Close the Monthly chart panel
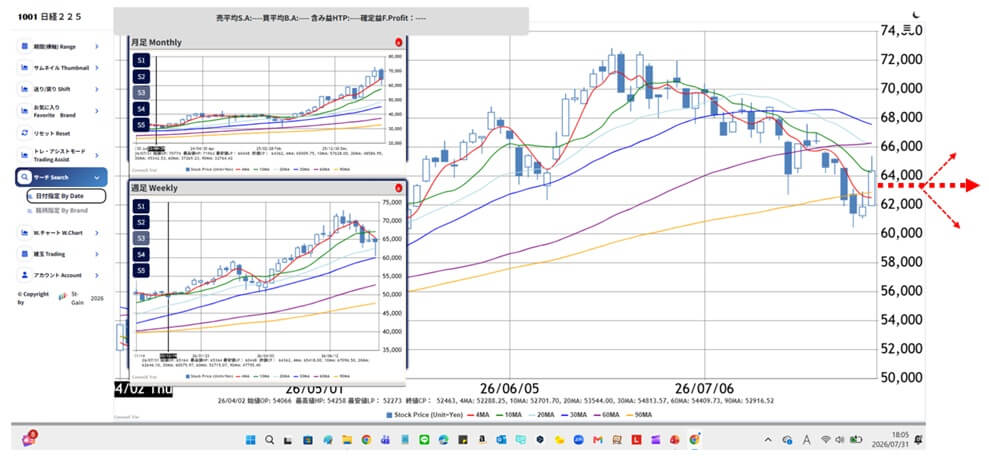 [x=398, y=42]
